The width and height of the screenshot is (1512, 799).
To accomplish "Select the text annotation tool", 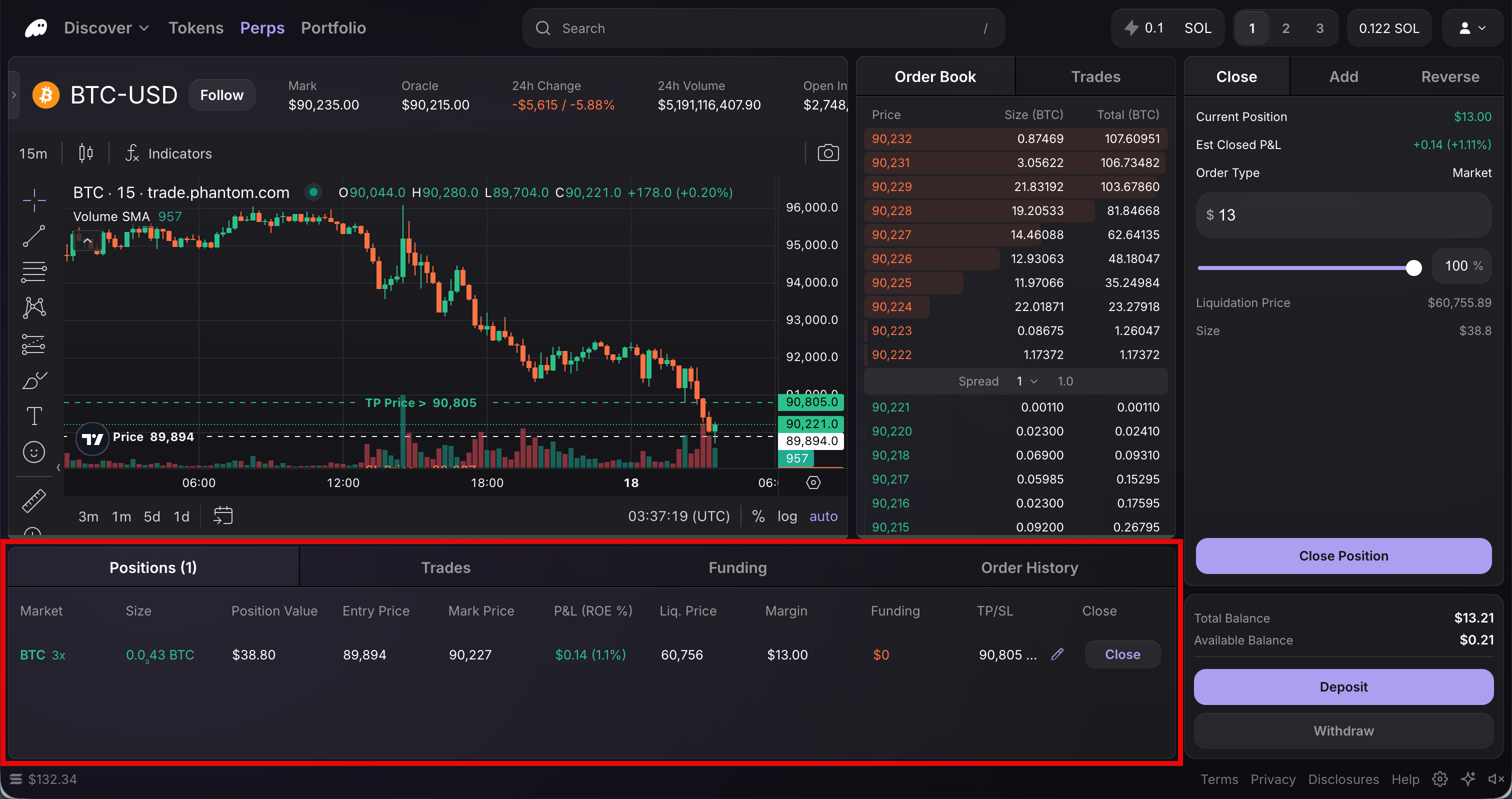I will pos(34,416).
